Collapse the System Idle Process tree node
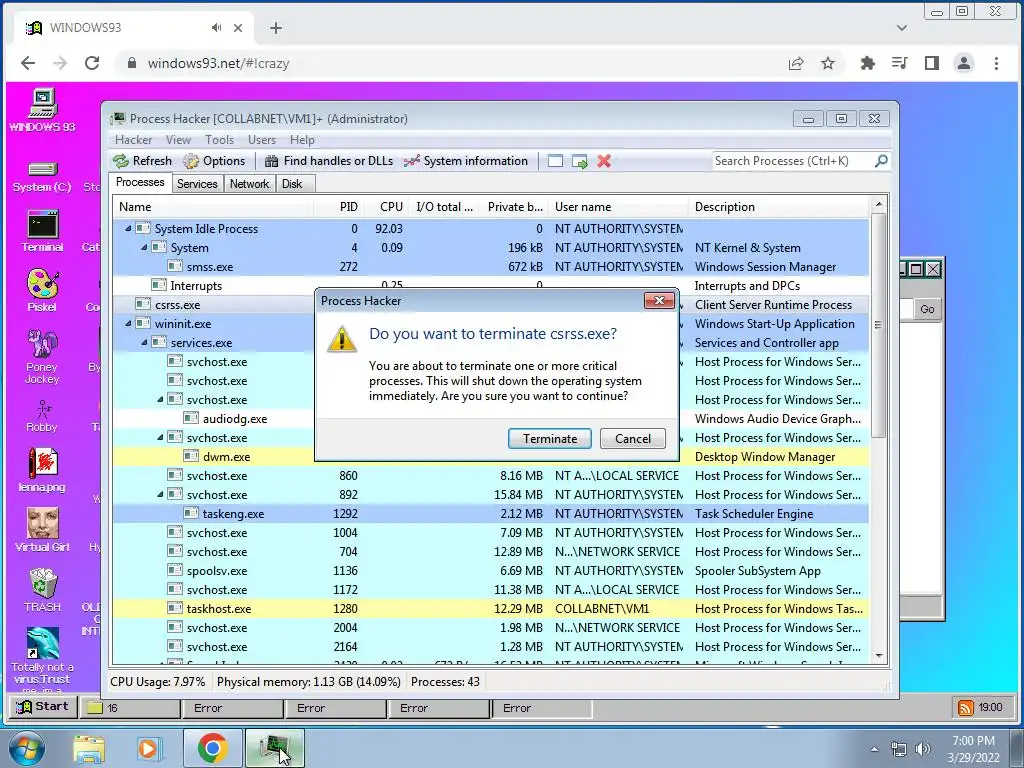1024x768 pixels. pos(128,229)
